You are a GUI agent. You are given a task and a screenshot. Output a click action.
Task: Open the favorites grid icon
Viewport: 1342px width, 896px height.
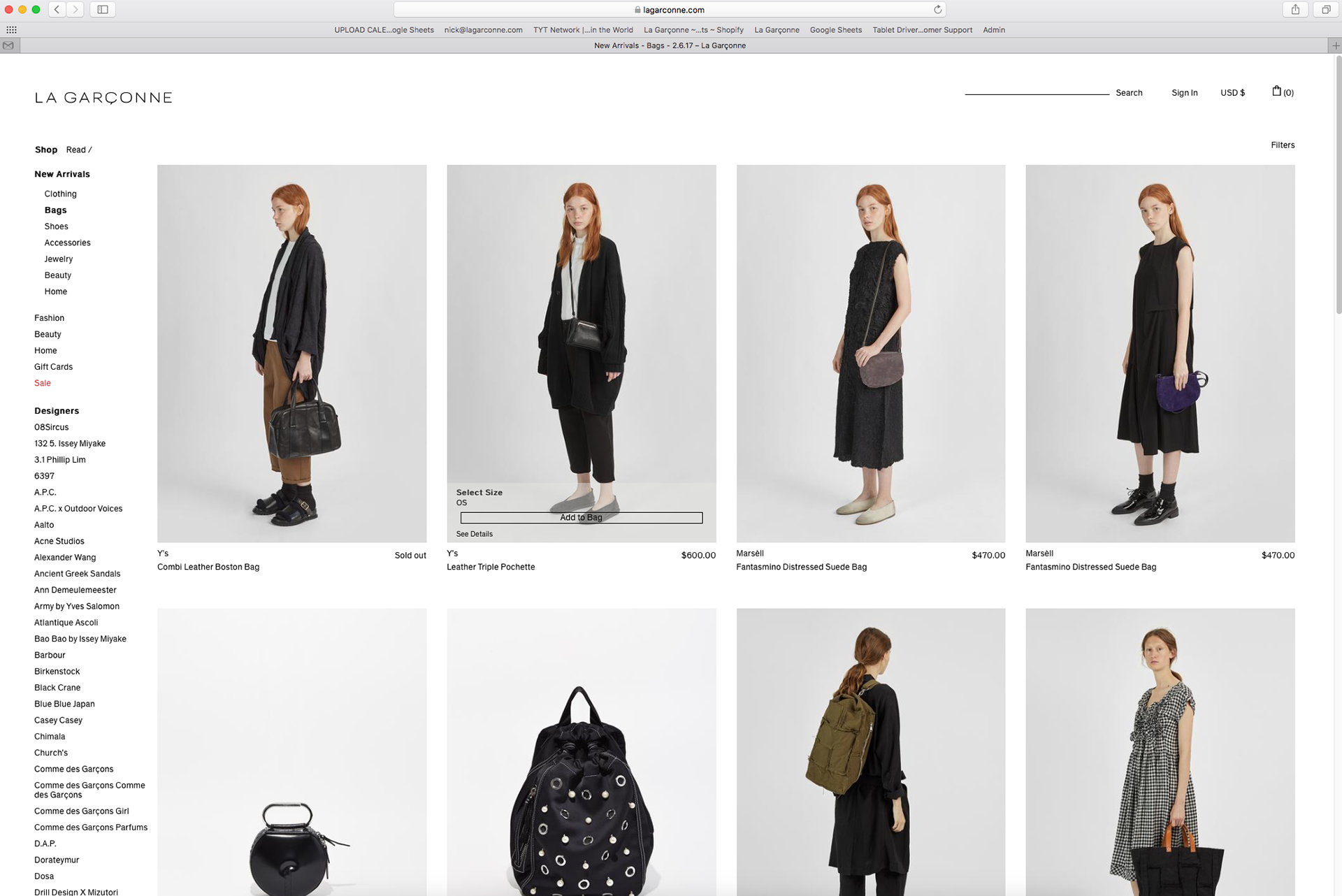[x=11, y=30]
